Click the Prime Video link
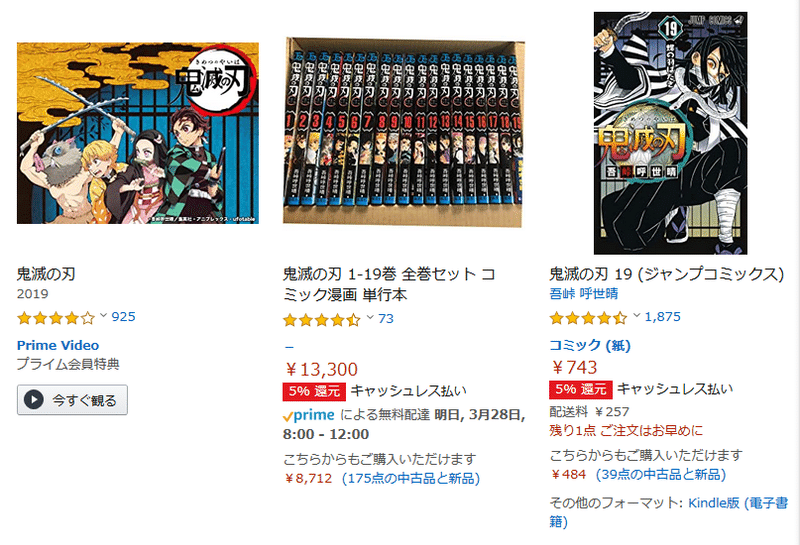This screenshot has height=545, width=800. [58, 345]
